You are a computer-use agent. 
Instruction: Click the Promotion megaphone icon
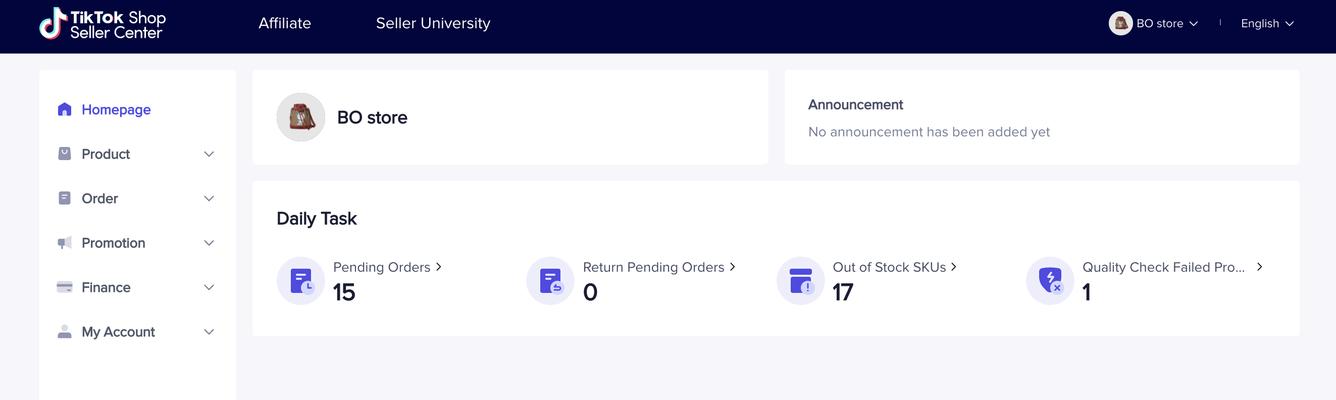pos(65,243)
